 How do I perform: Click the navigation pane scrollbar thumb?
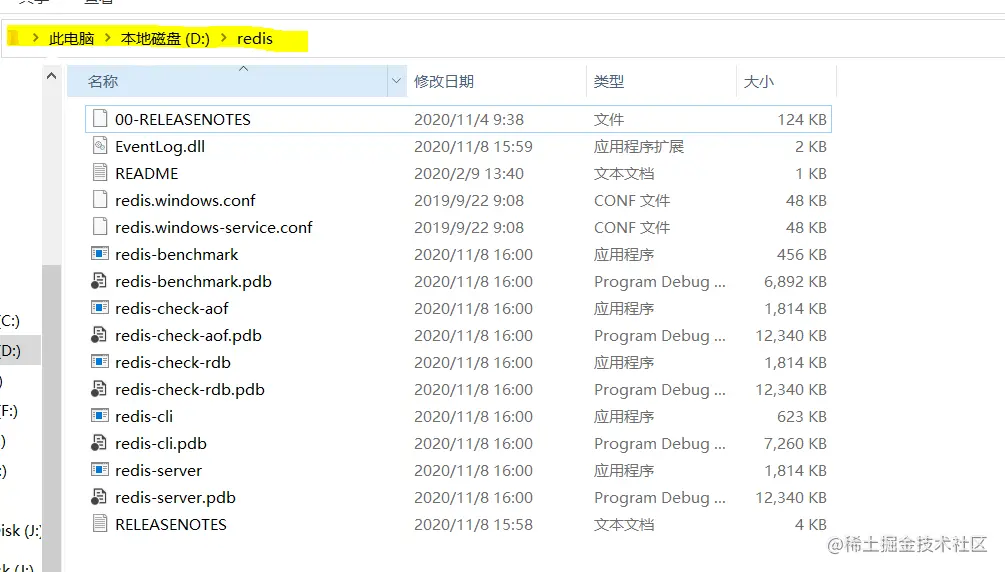click(51, 417)
